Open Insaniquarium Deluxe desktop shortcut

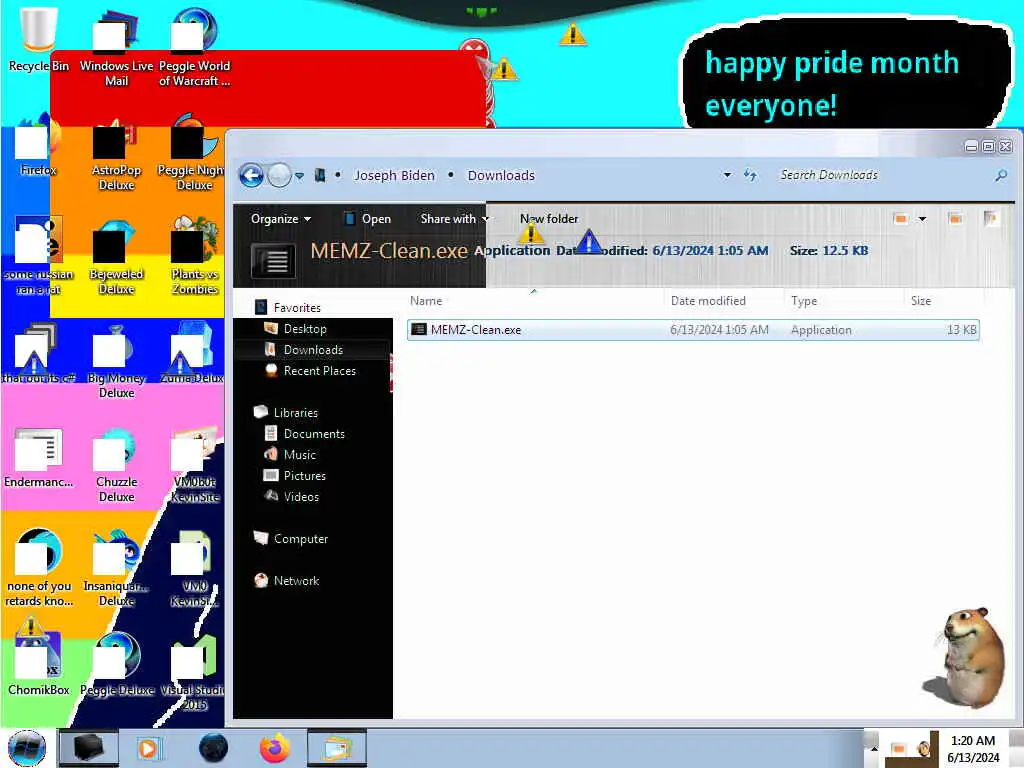[x=116, y=569]
